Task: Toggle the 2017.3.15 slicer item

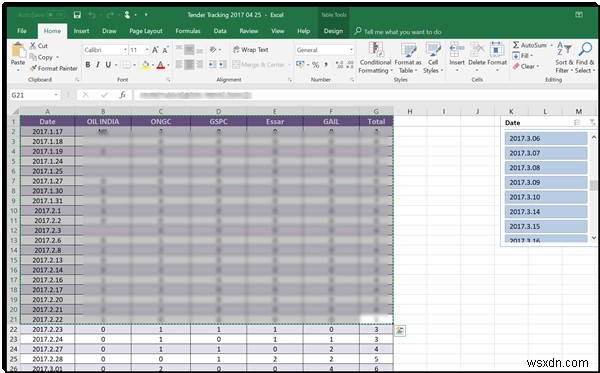Action: (x=546, y=226)
